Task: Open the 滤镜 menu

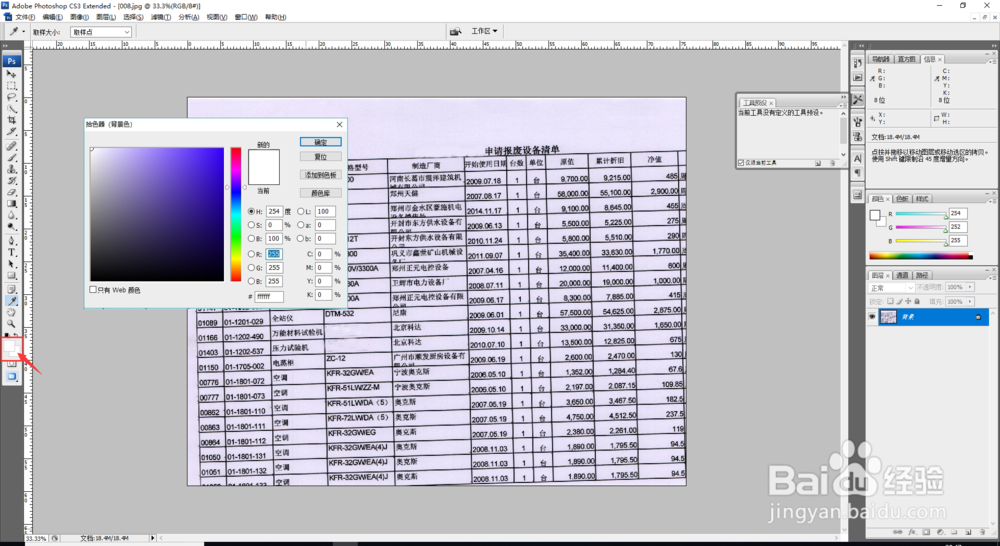Action: 161,17
